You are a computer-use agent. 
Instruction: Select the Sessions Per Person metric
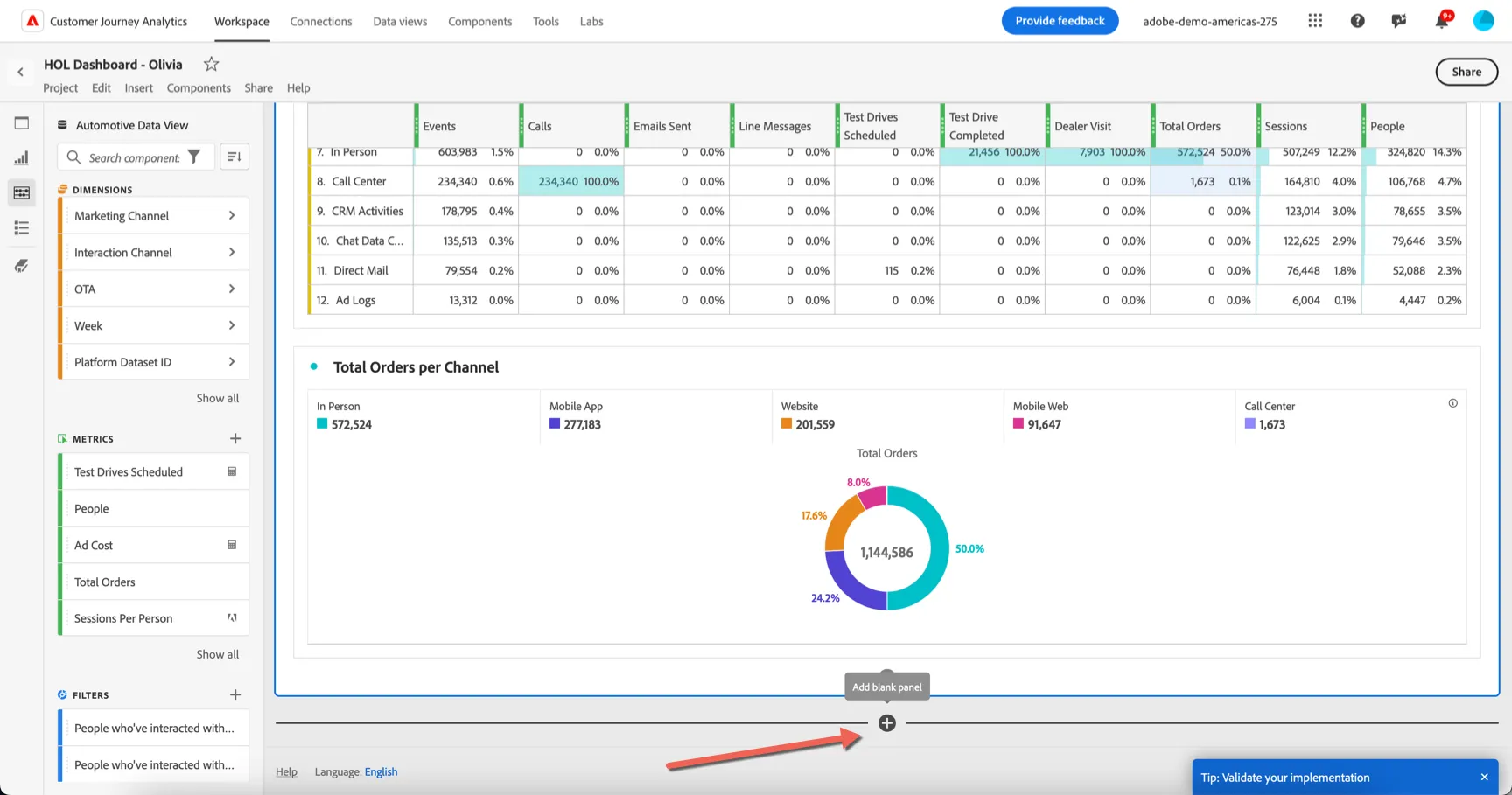[x=153, y=618]
